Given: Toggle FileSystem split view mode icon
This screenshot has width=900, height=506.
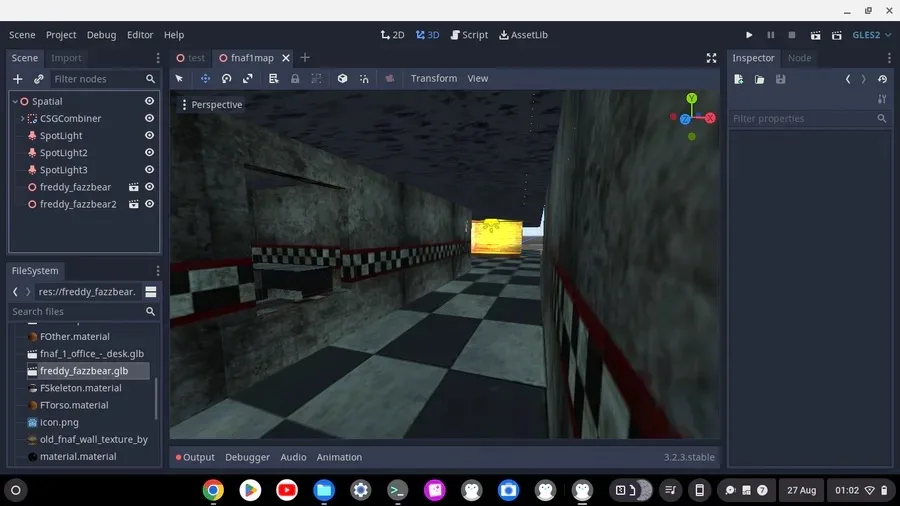Looking at the screenshot, I should point(151,292).
